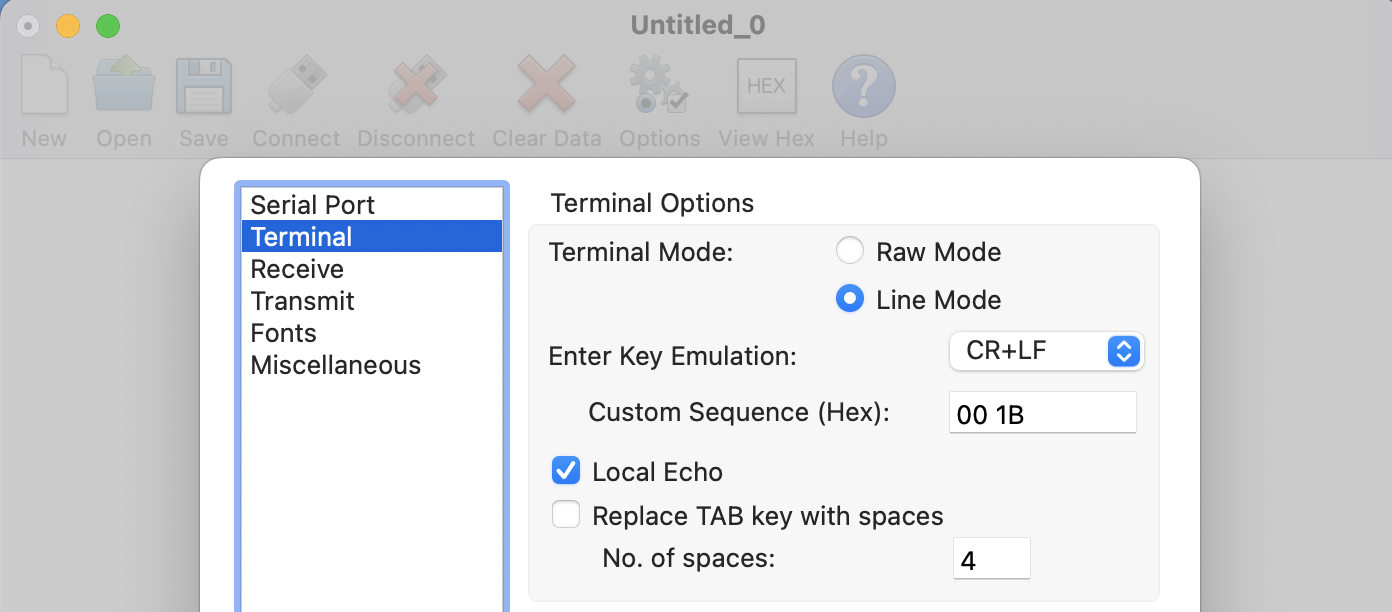Expand the Enter Key Emulation CR+LF dropdown
Viewport: 1392px width, 612px height.
coord(1046,351)
